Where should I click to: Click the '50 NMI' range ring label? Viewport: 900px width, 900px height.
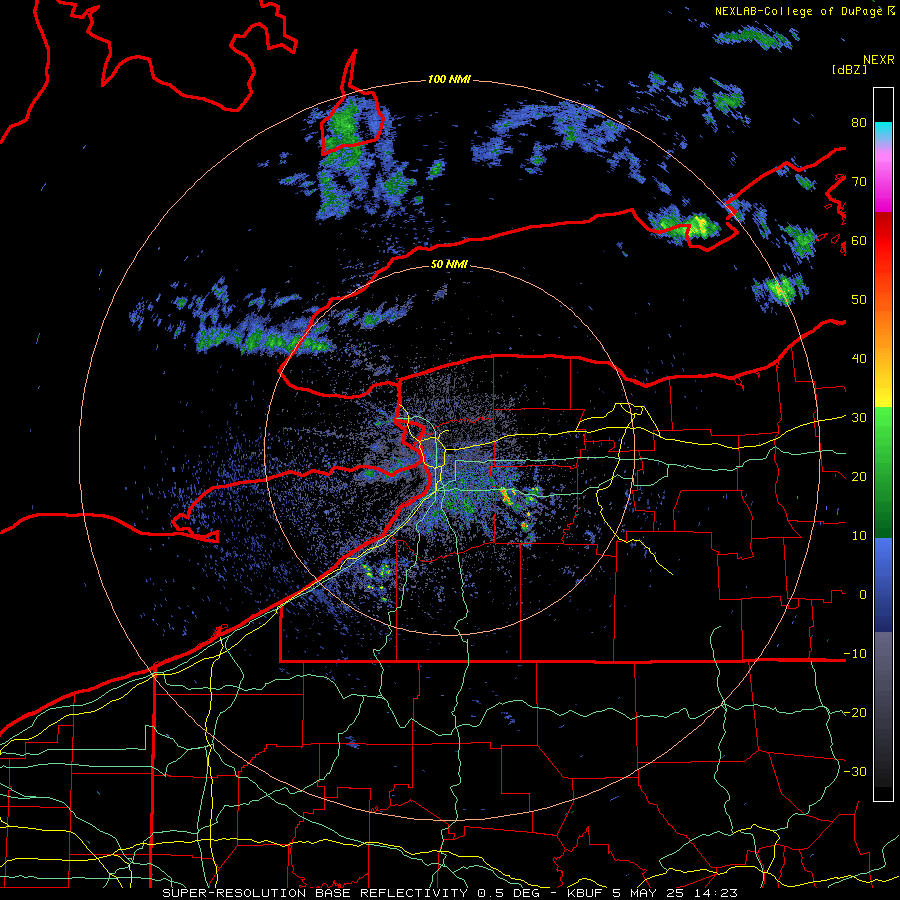[449, 264]
